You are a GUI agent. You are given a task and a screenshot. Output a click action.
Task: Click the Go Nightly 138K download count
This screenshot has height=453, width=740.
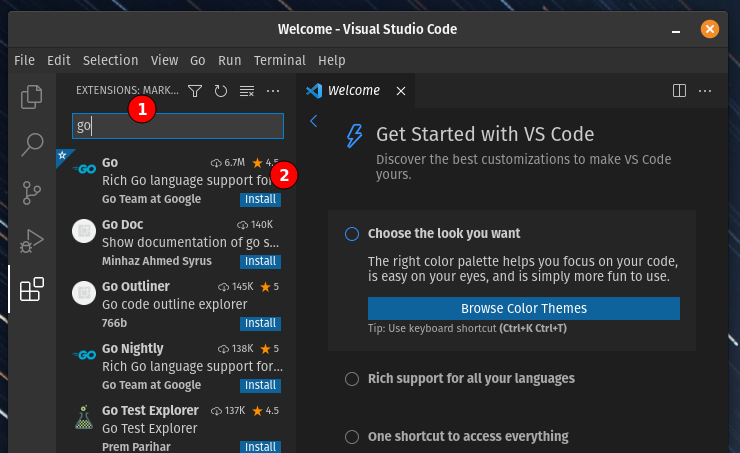tap(236, 349)
